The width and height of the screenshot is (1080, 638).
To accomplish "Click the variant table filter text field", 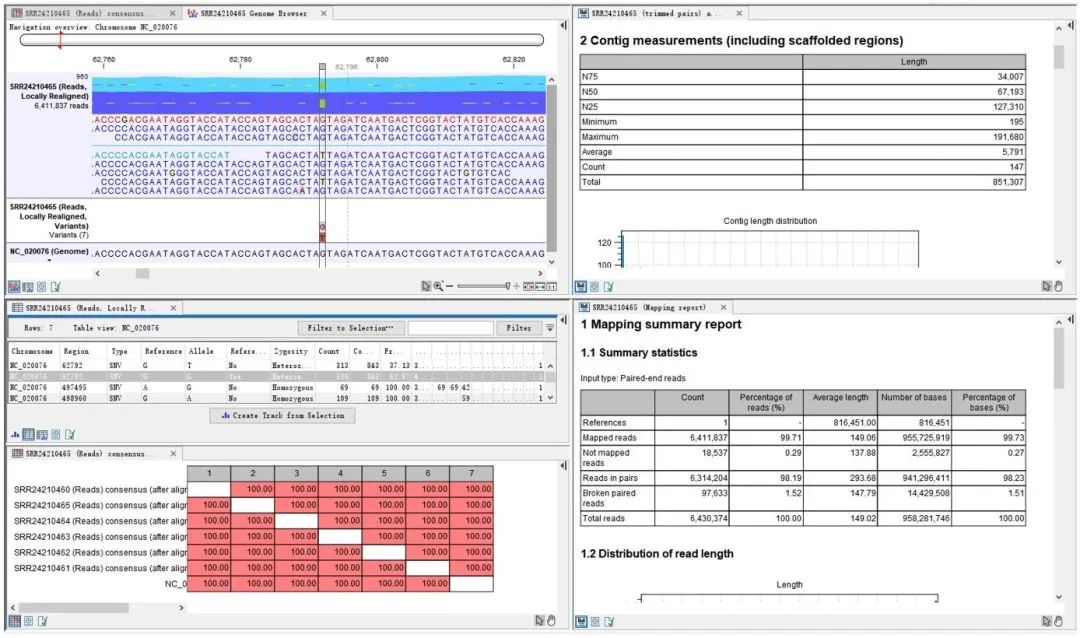I will click(450, 328).
